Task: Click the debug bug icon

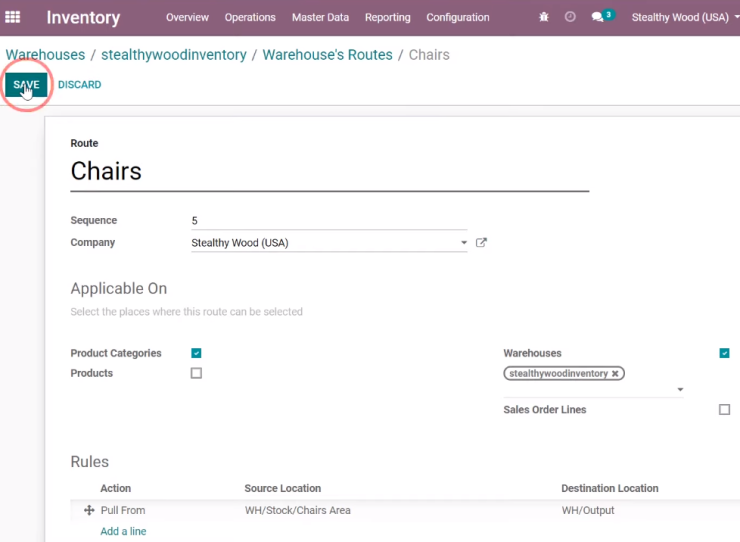Action: (x=544, y=17)
